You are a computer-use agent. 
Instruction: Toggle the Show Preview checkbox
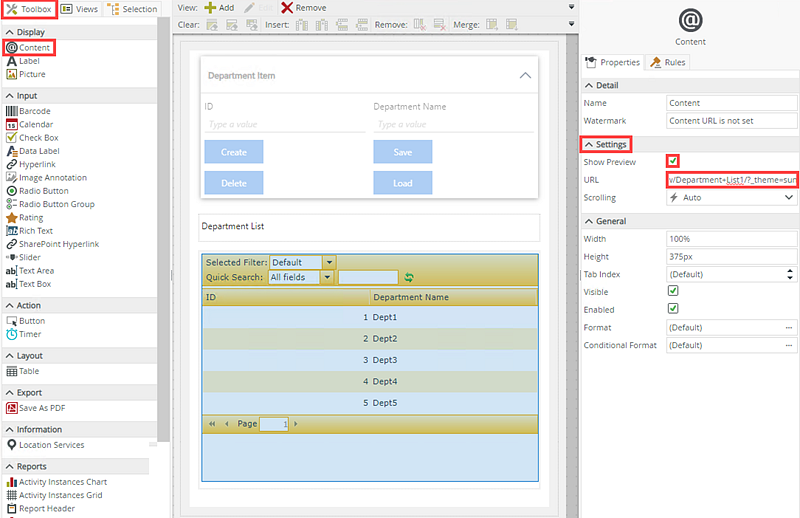673,161
